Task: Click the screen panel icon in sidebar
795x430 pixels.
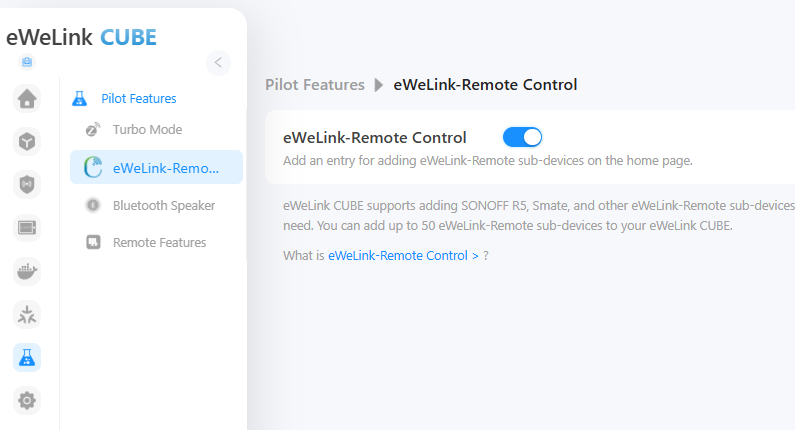Action: click(27, 227)
